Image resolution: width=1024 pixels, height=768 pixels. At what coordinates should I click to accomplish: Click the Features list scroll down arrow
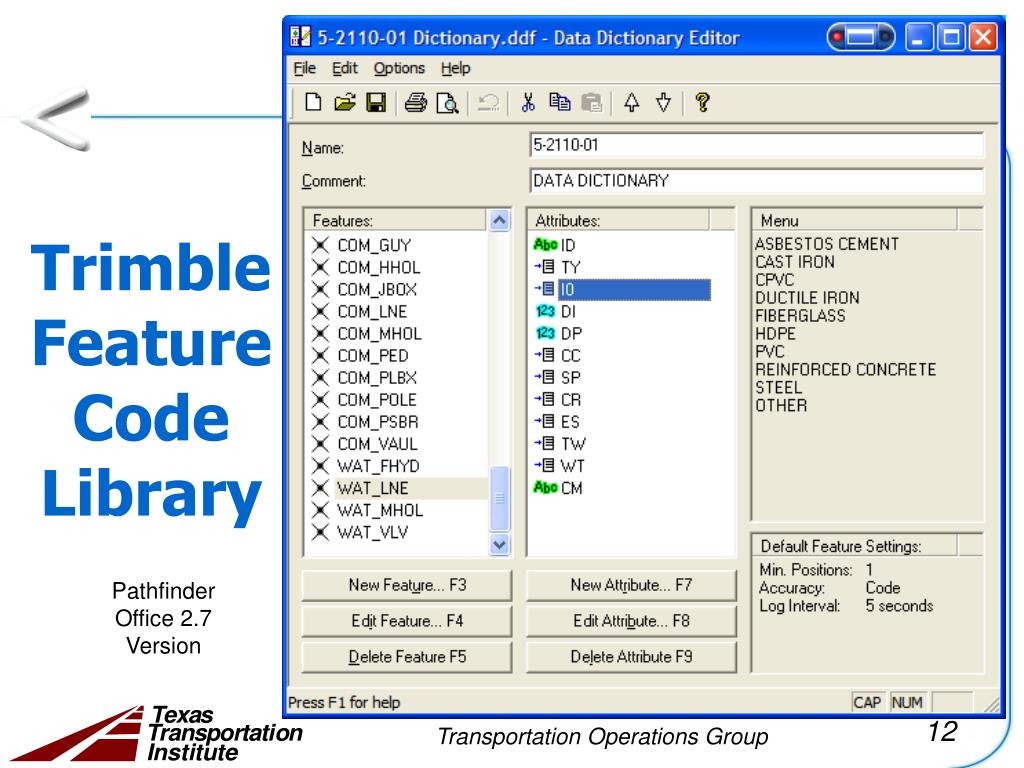[x=499, y=544]
